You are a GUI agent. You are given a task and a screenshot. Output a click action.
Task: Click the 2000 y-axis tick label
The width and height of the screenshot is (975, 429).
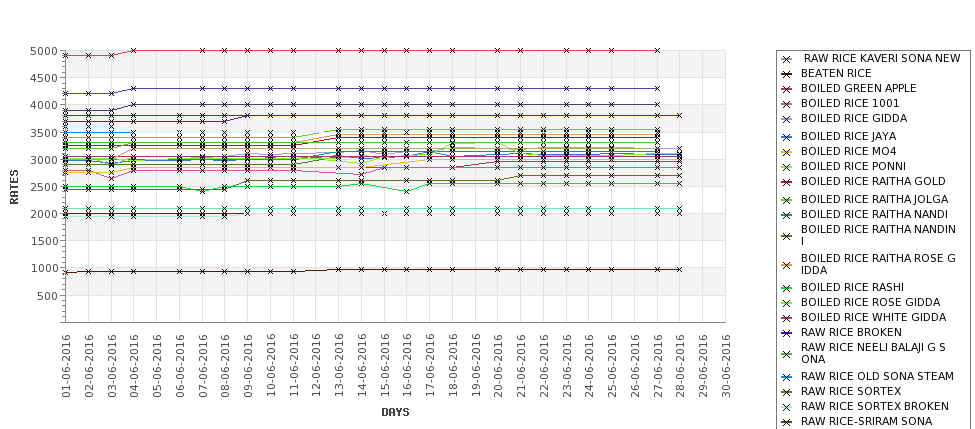click(44, 214)
